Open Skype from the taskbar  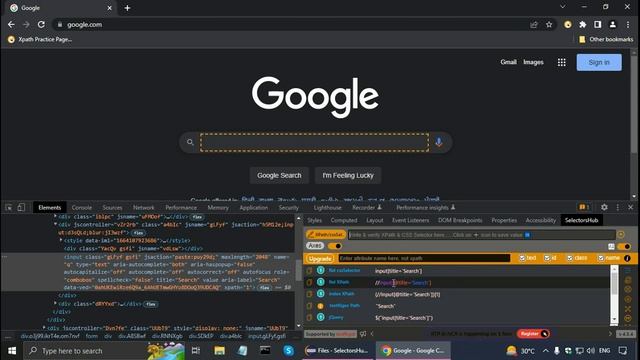coord(289,351)
